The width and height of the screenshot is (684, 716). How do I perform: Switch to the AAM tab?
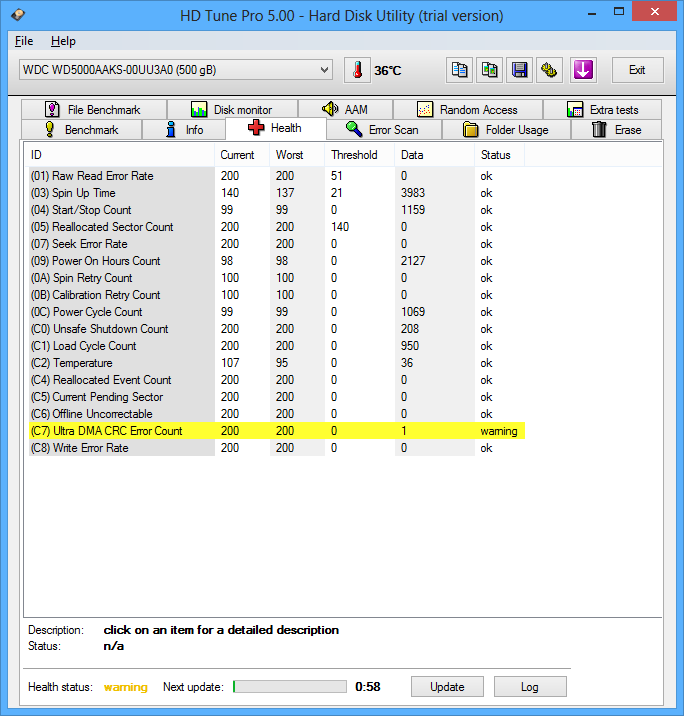[x=345, y=110]
